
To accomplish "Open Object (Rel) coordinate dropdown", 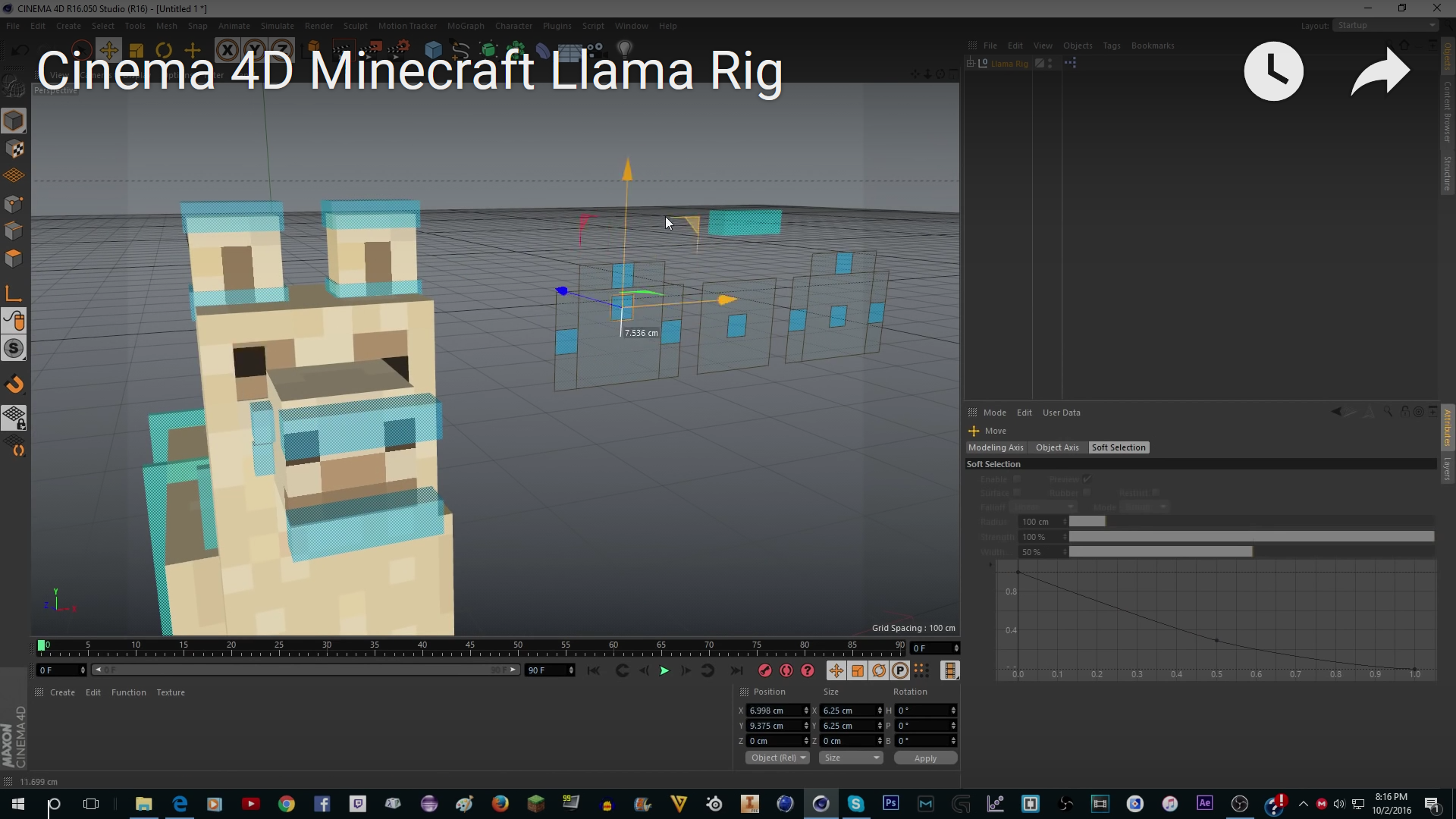I will (778, 758).
